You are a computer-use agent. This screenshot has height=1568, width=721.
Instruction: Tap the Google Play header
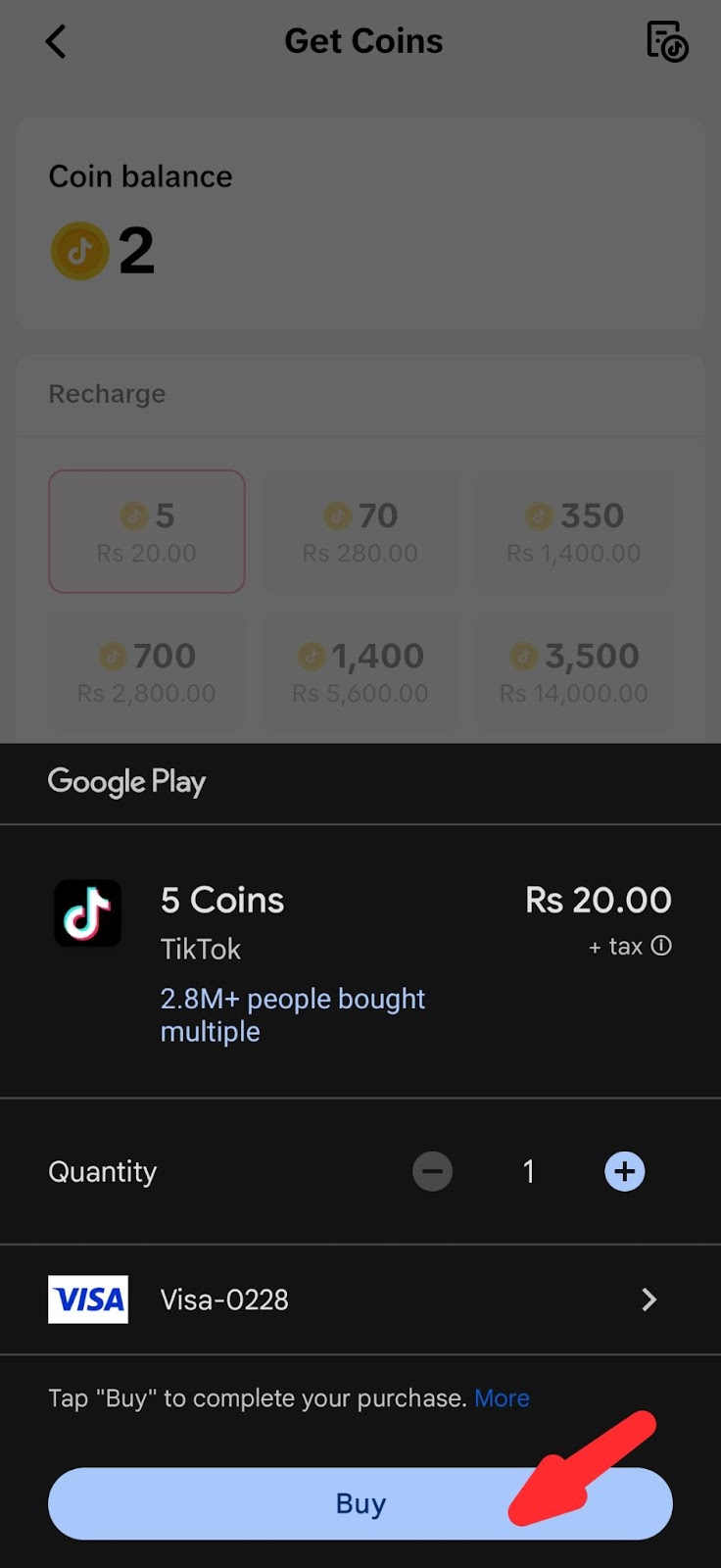pyautogui.click(x=127, y=782)
